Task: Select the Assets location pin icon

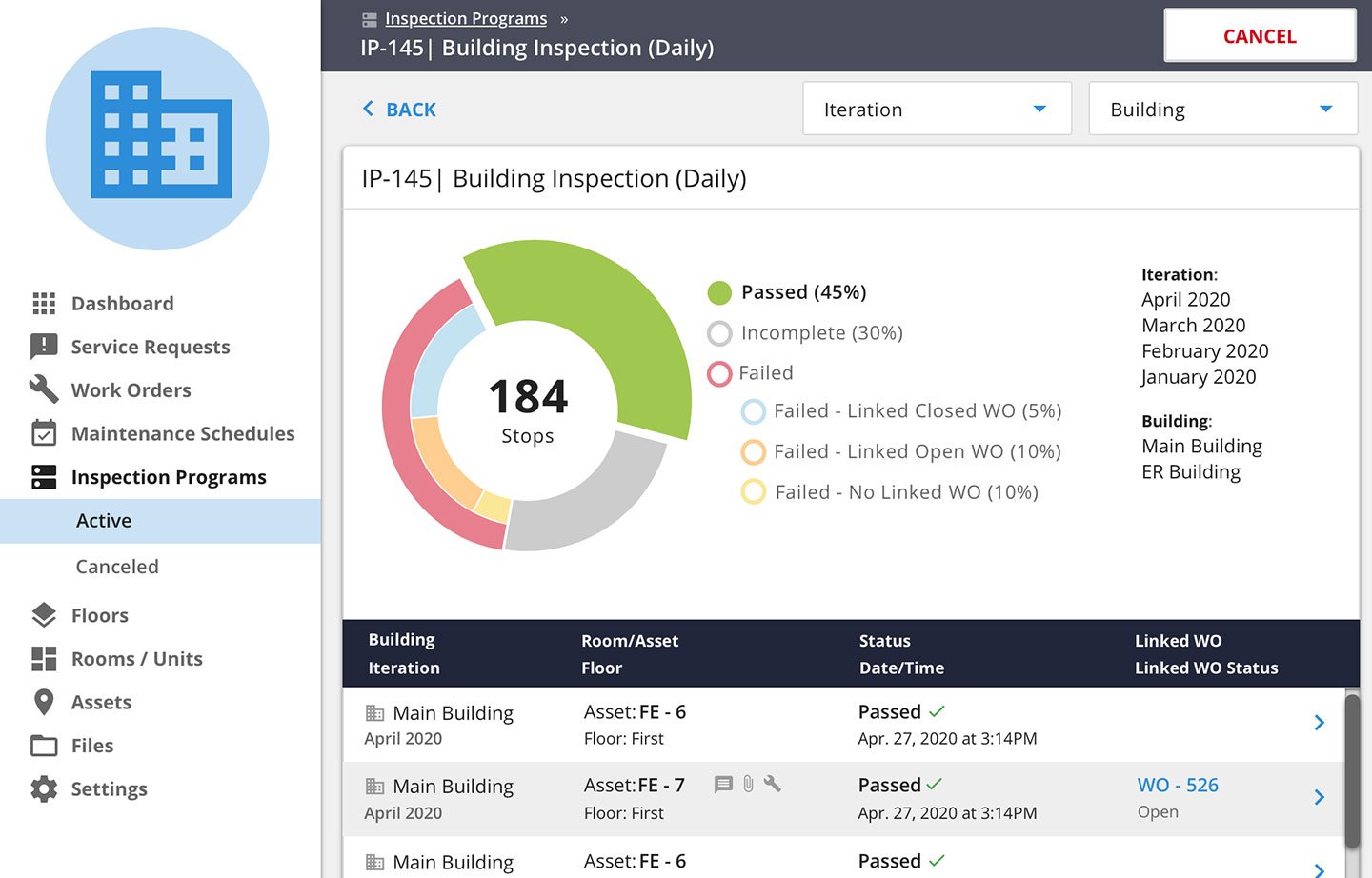Action: [x=43, y=702]
